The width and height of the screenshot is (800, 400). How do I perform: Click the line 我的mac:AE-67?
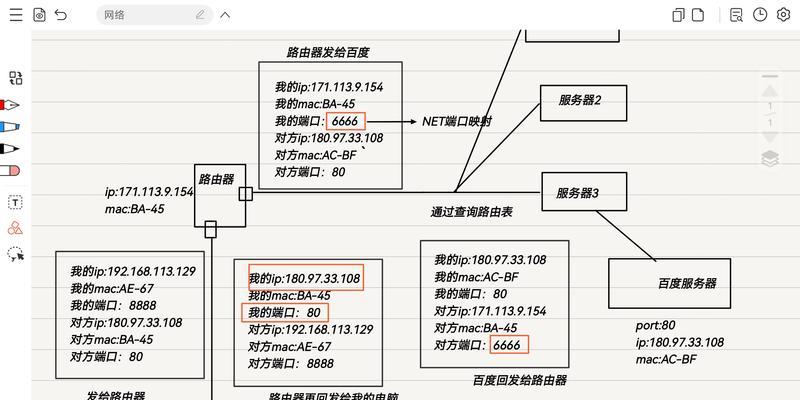coord(112,288)
